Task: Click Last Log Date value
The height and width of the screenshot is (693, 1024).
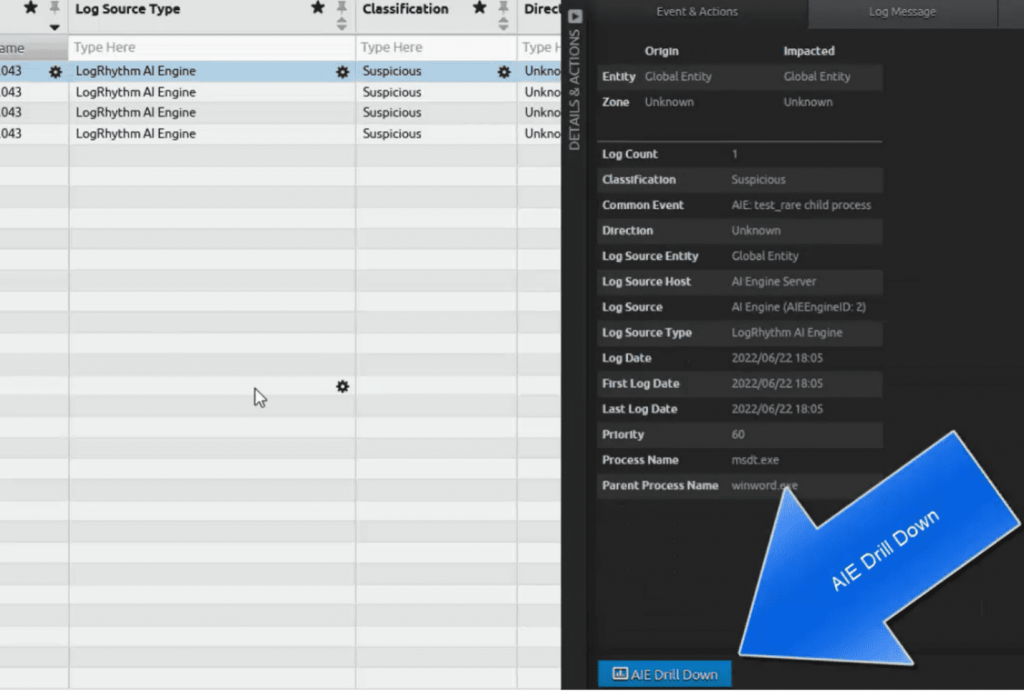Action: pyautogui.click(x=776, y=409)
